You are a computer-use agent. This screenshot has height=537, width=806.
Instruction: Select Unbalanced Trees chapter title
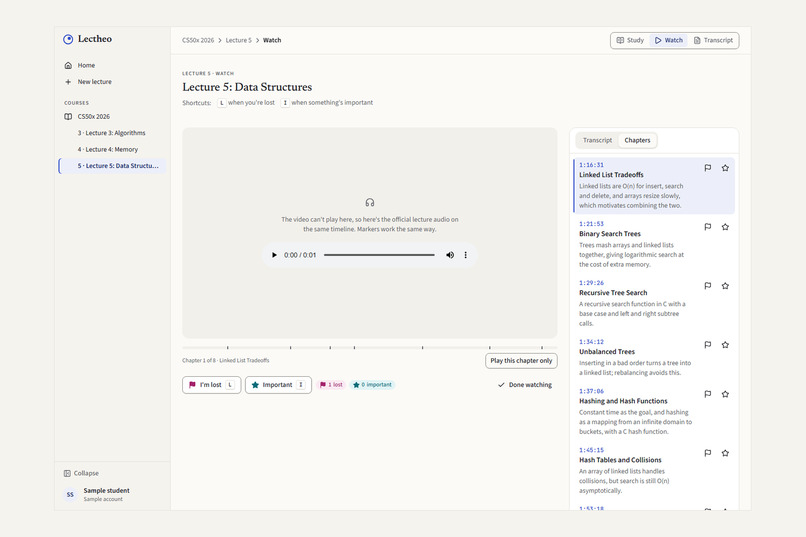pyautogui.click(x=607, y=352)
